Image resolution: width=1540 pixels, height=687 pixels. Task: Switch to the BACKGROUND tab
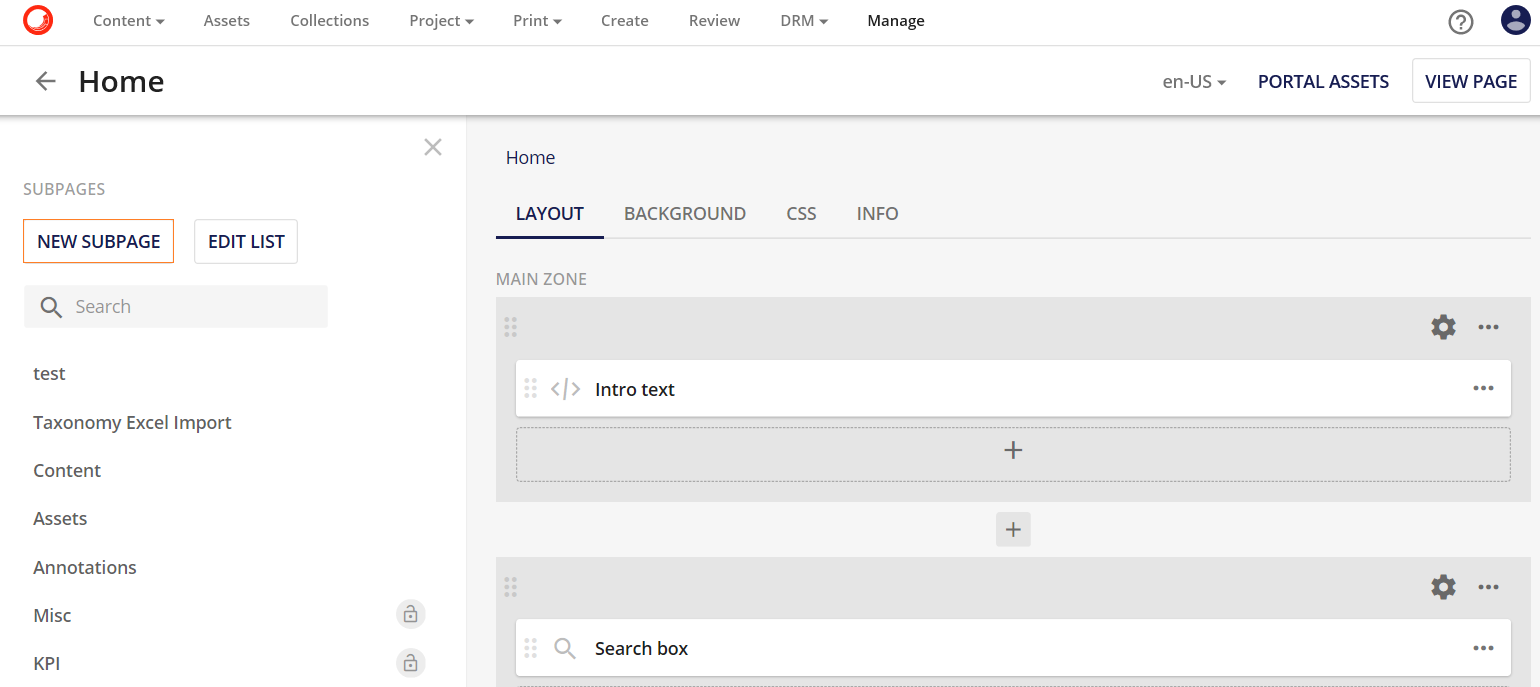(x=685, y=213)
